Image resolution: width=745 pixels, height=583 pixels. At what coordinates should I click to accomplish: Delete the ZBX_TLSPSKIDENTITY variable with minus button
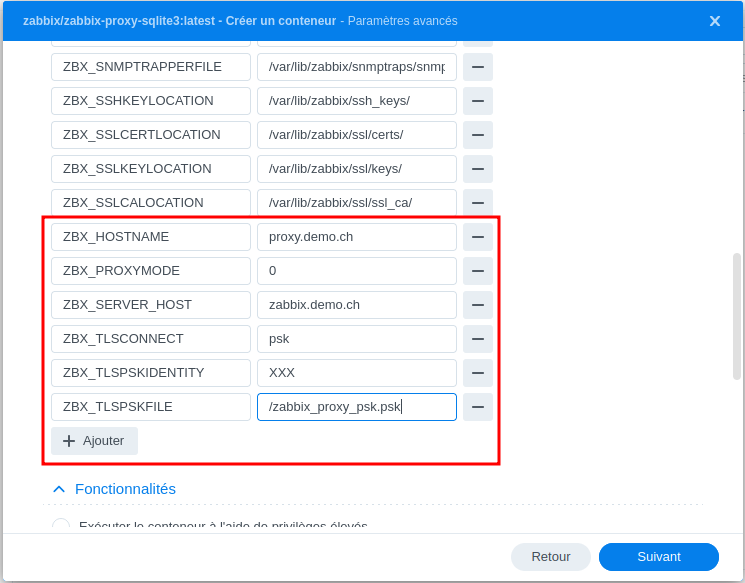click(x=478, y=373)
